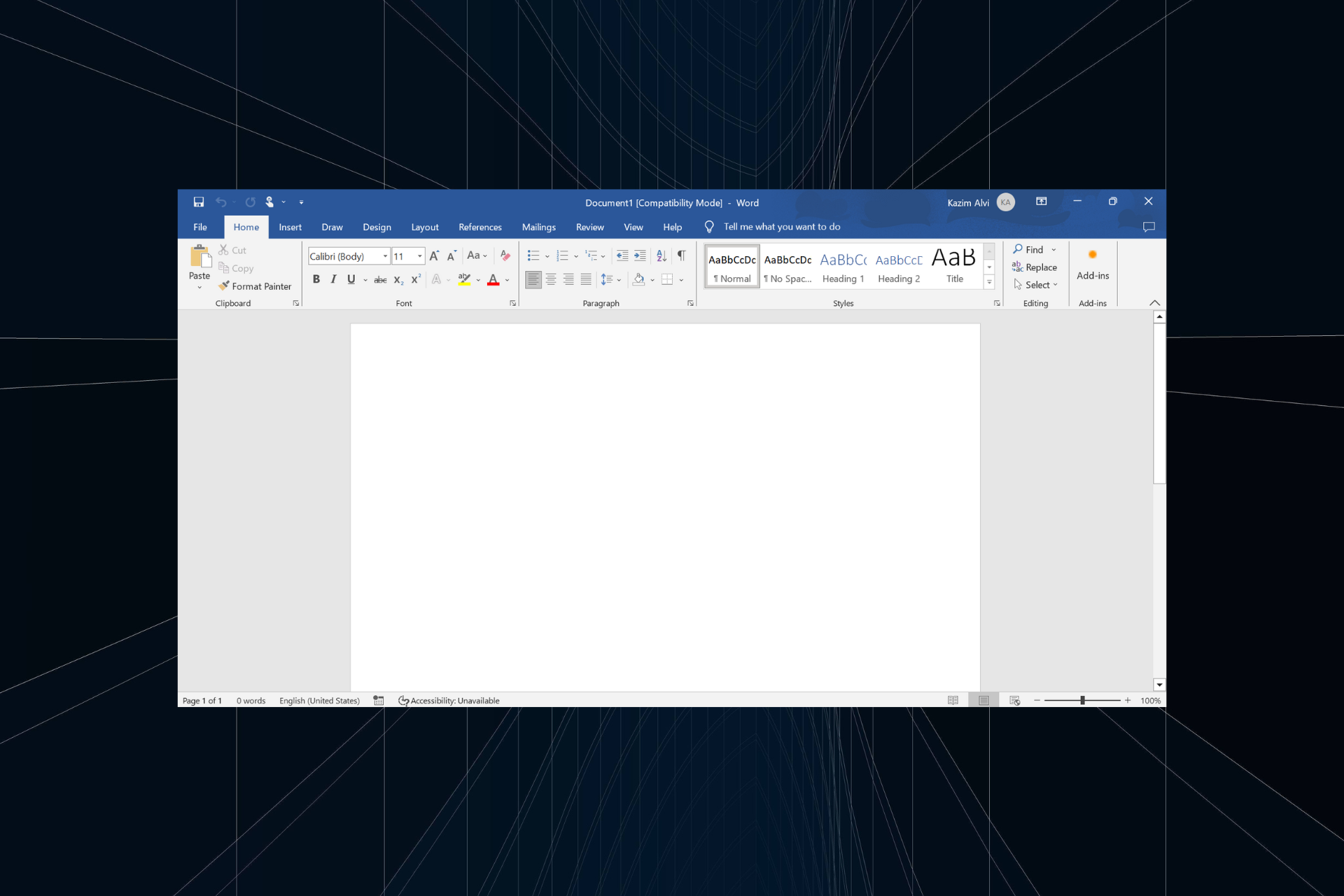Show paragraph marks with pilcrow icon

point(681,256)
